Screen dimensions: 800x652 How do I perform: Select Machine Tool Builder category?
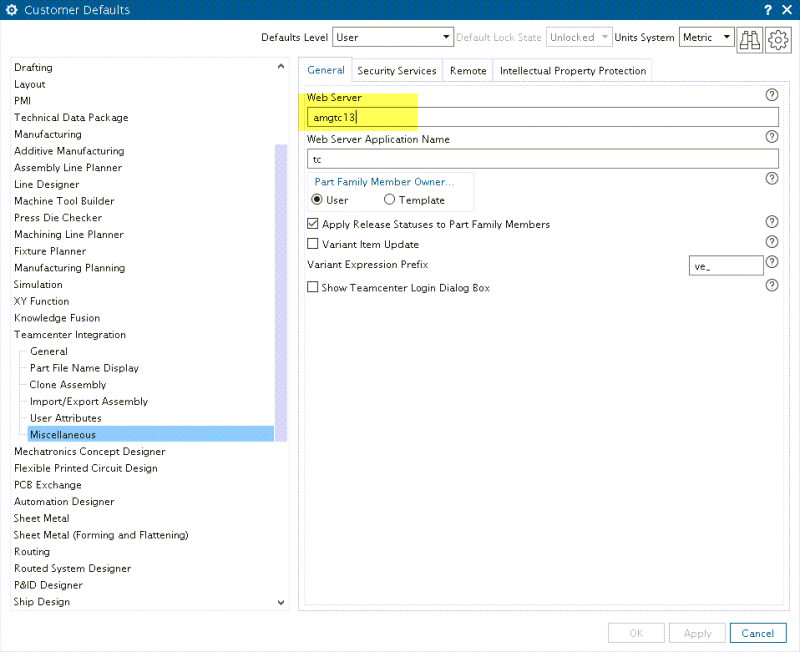click(64, 201)
